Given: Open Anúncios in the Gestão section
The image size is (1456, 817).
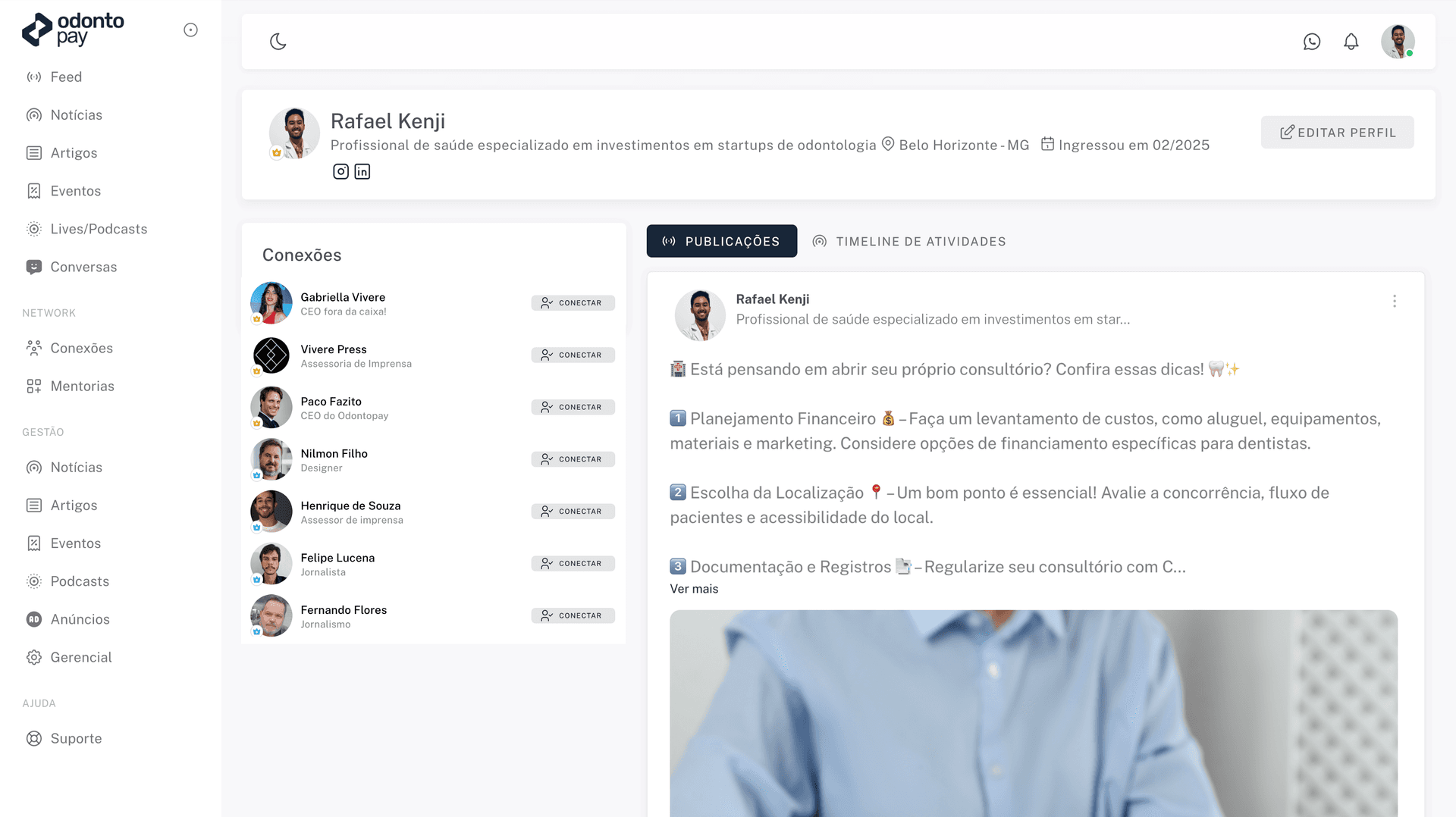Looking at the screenshot, I should (80, 619).
